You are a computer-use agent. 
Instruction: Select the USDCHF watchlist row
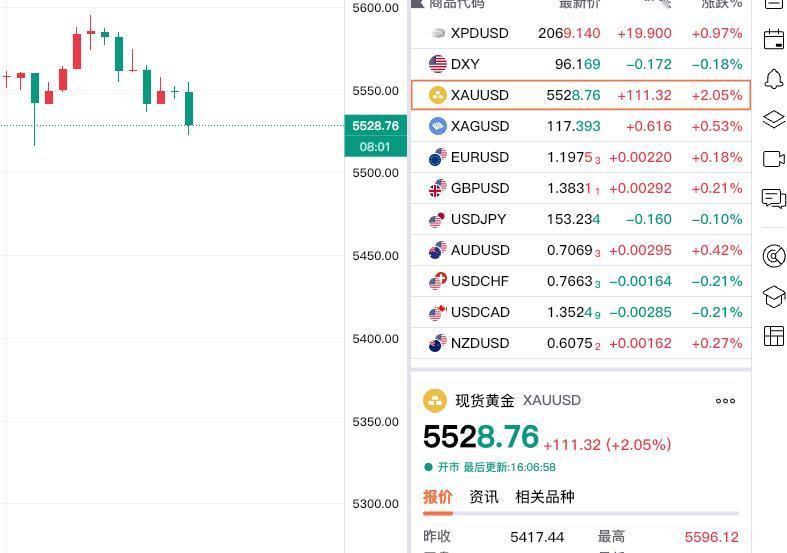pos(581,281)
